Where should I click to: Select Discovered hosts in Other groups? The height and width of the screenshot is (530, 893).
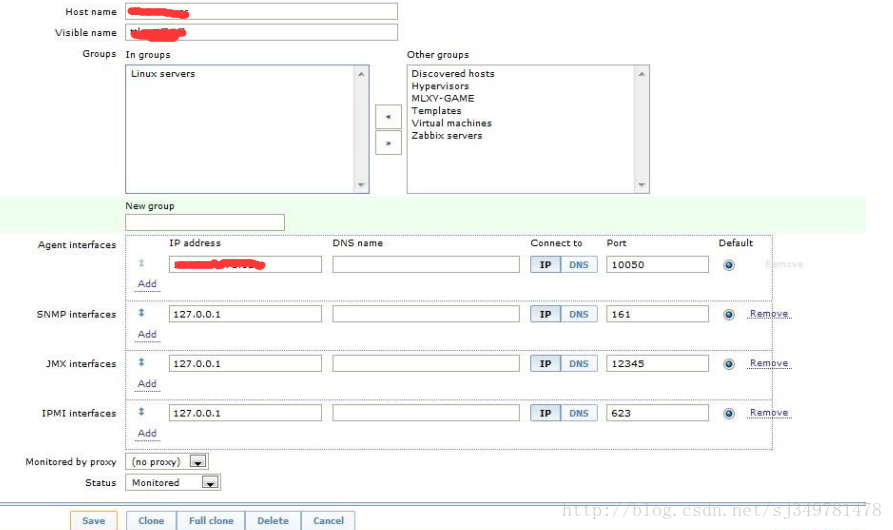pos(453,74)
